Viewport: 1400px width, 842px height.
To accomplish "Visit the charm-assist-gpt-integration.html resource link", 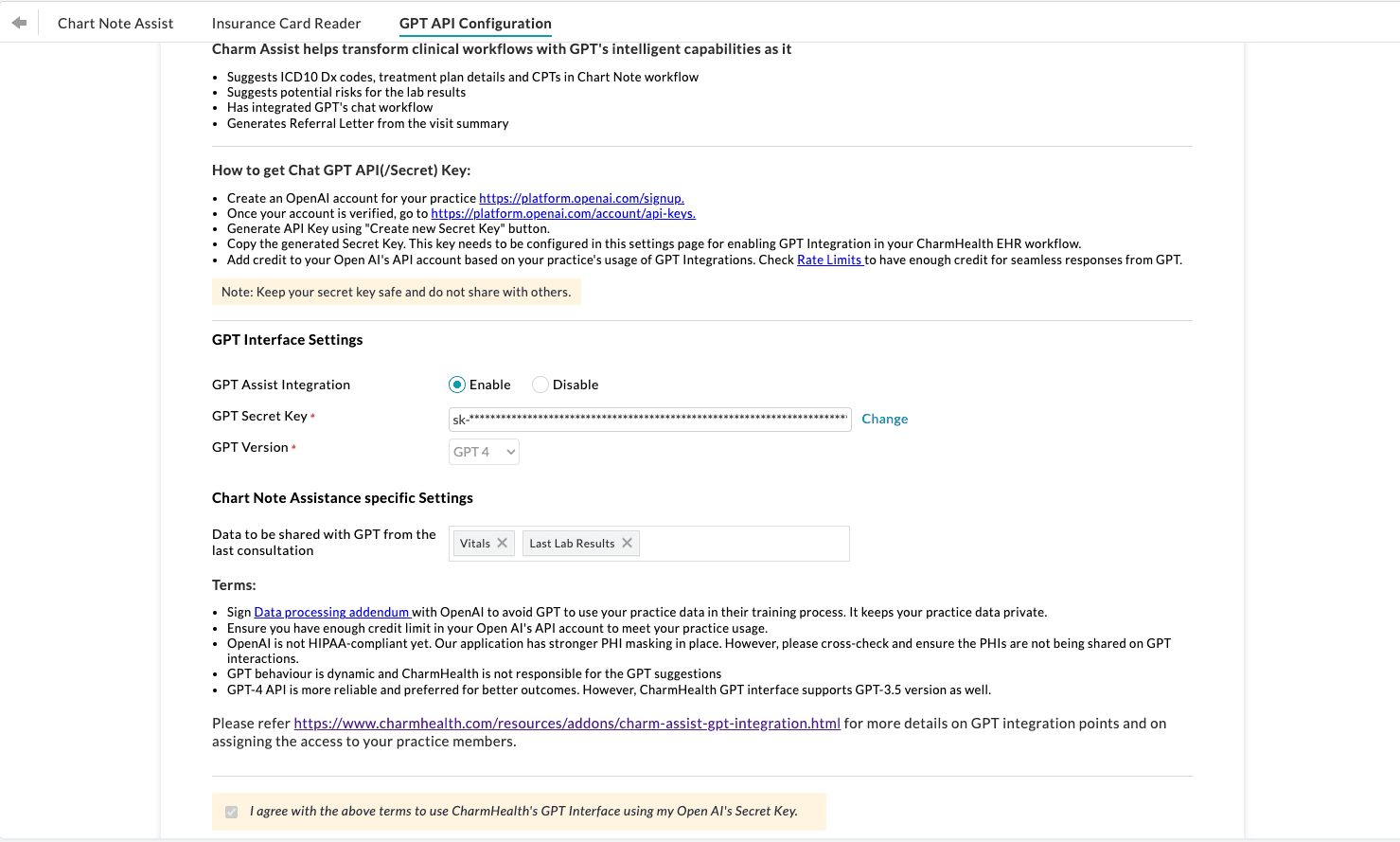I will (567, 723).
